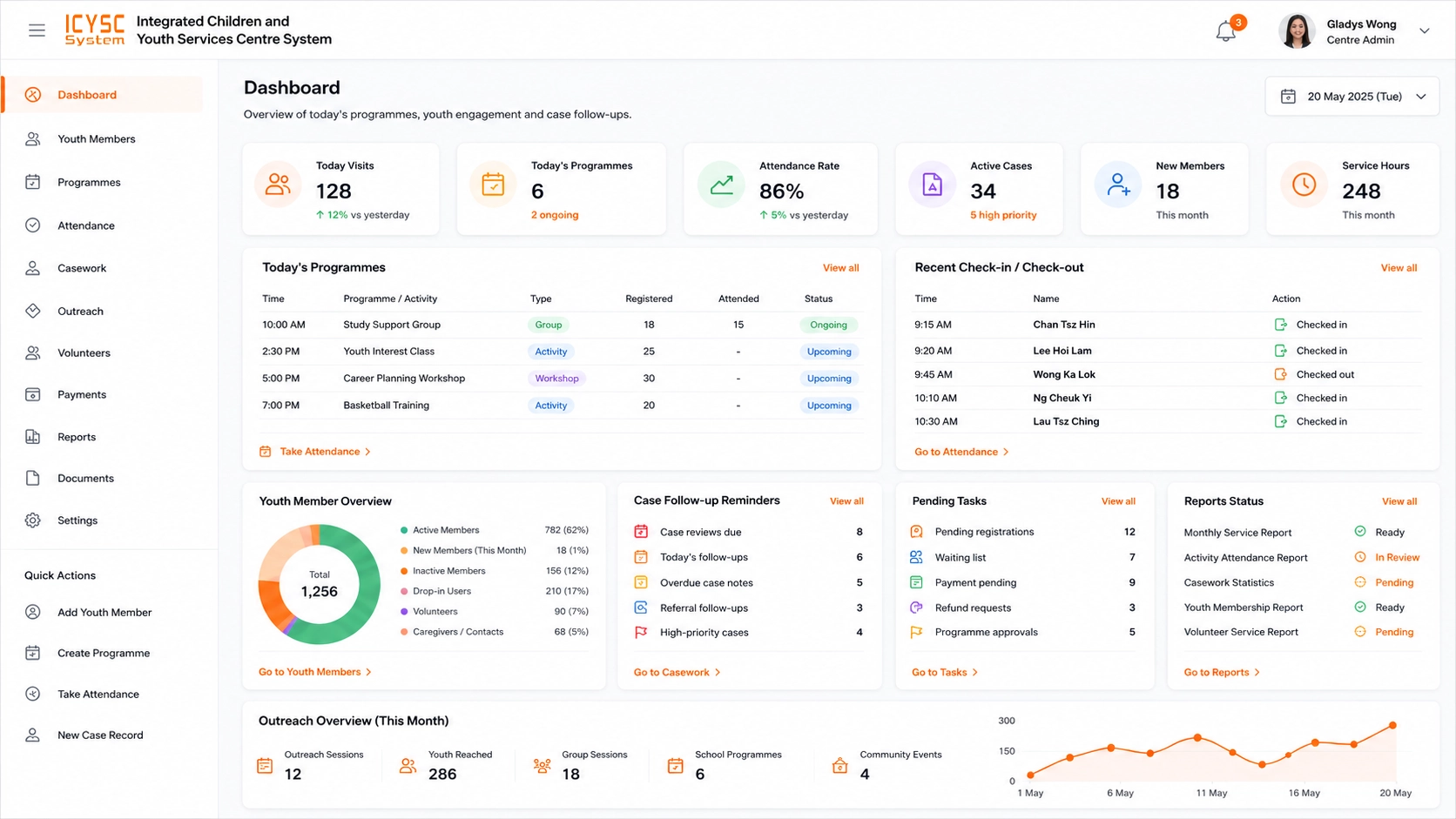1456x819 pixels.
Task: View all Case Follow-up Reminders
Action: pyautogui.click(x=846, y=501)
